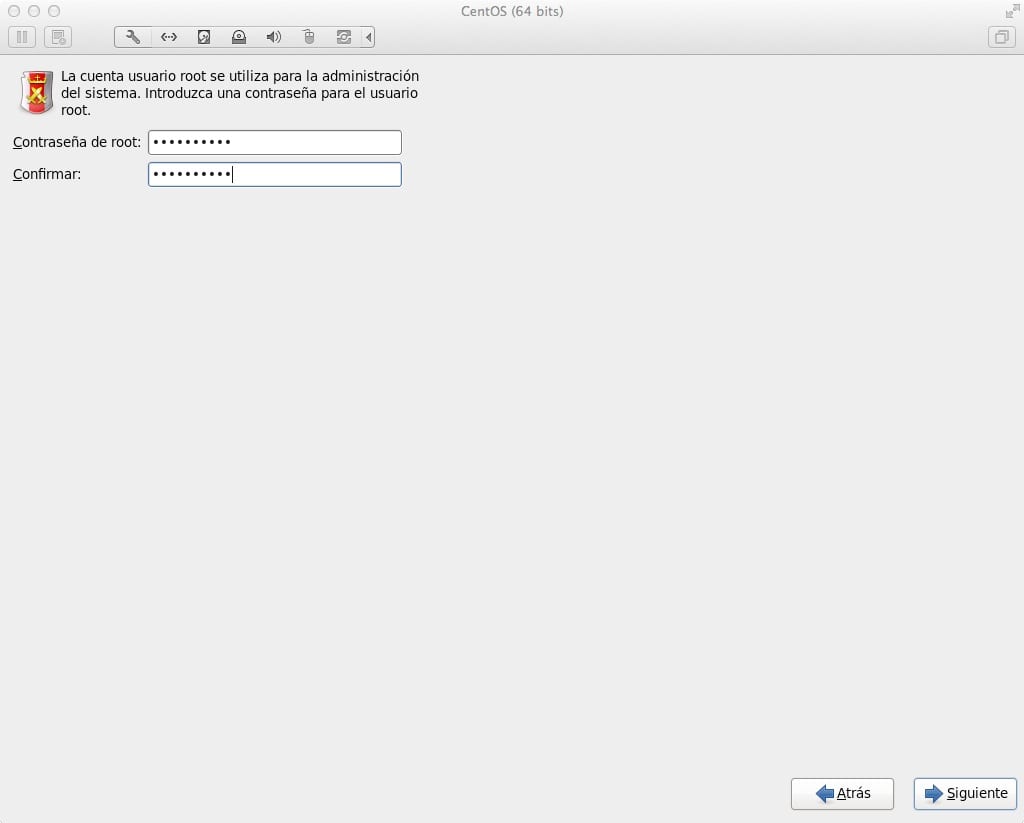Click the snapshot button in toolbar

(x=58, y=37)
